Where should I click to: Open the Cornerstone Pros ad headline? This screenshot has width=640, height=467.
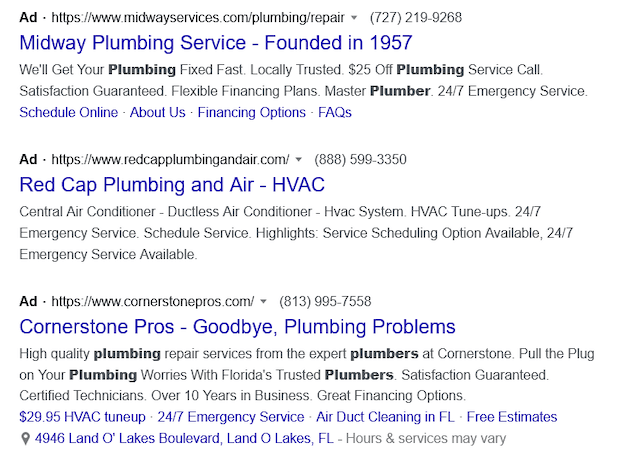[x=237, y=327]
